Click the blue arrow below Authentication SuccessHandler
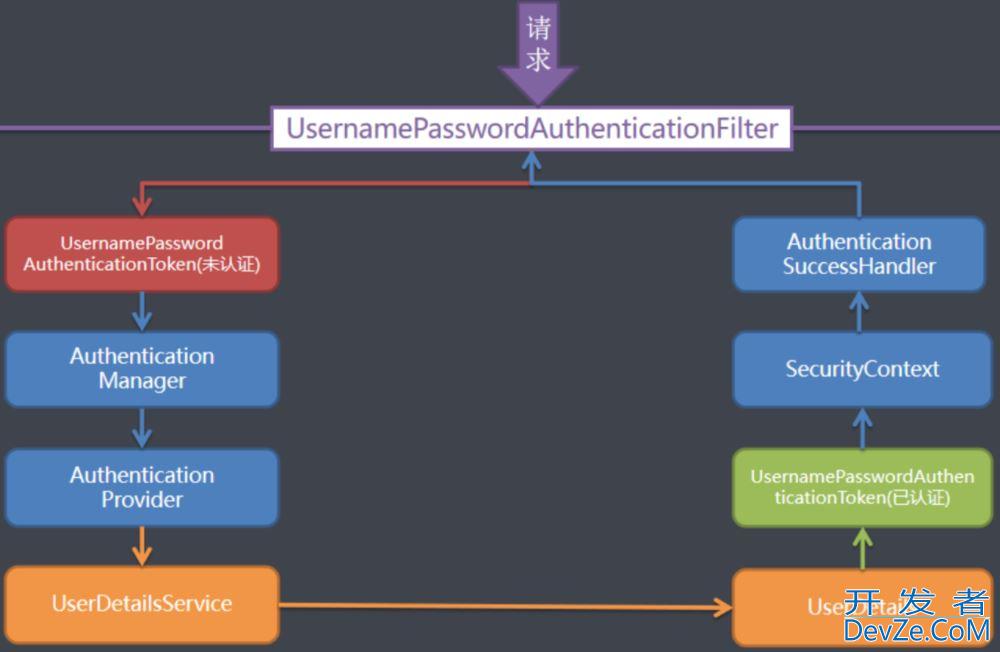 pos(859,312)
